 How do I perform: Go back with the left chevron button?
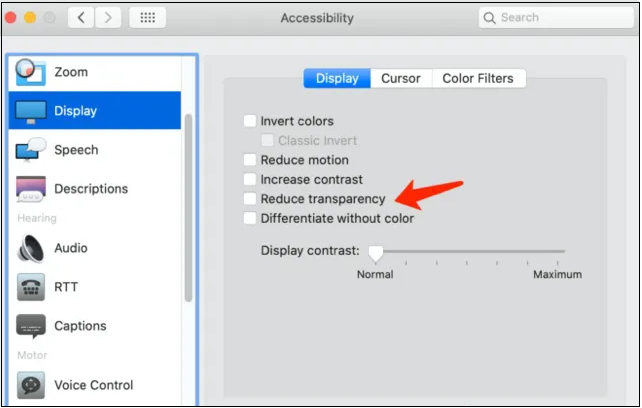click(x=82, y=18)
